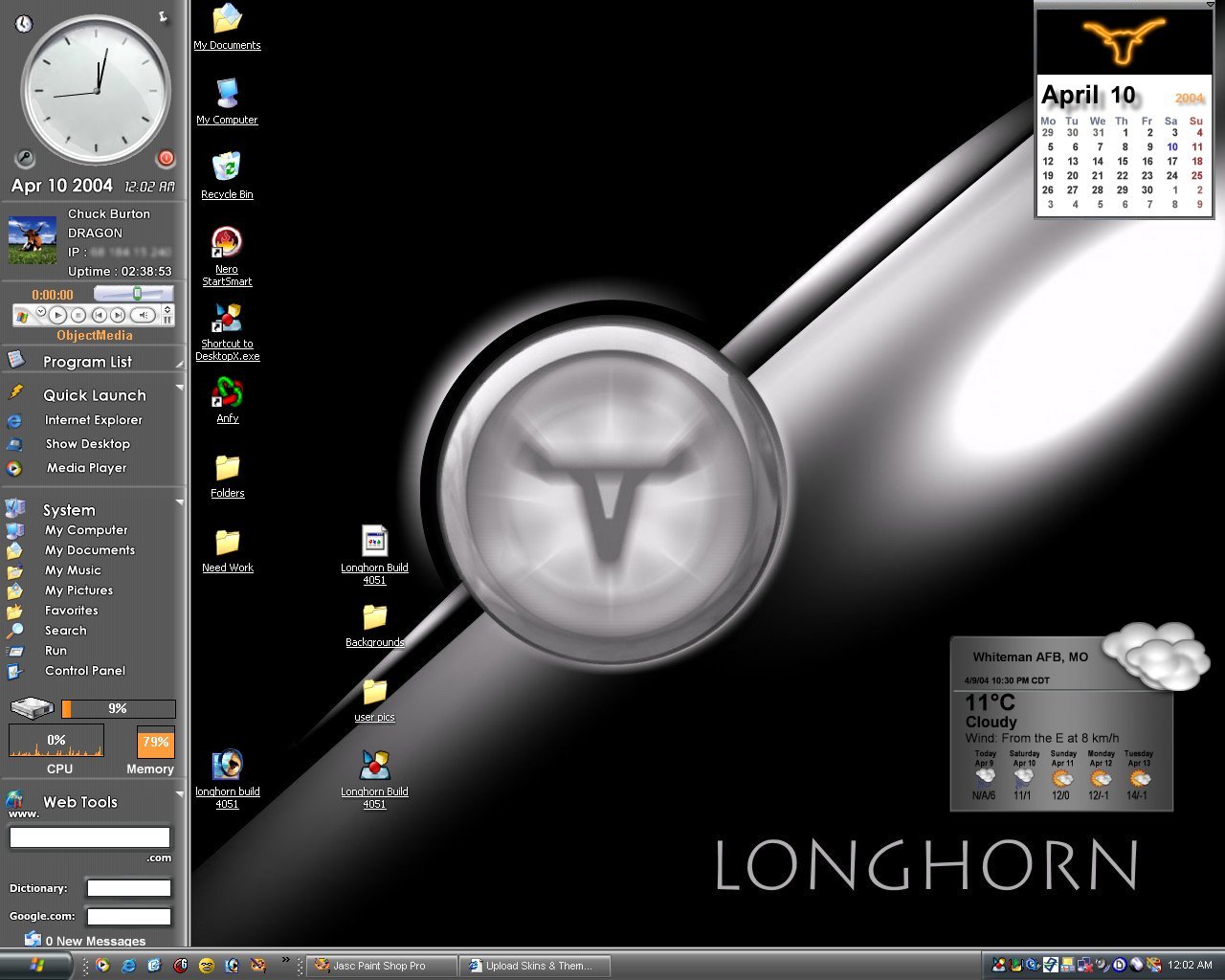The width and height of the screenshot is (1225, 980).
Task: Launch Internet Explorer from Quick Launch sidebar
Action: 93,420
